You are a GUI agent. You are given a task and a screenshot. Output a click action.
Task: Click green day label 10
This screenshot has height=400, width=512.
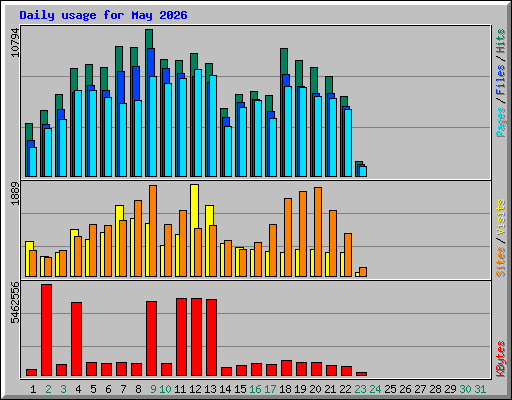(165, 389)
